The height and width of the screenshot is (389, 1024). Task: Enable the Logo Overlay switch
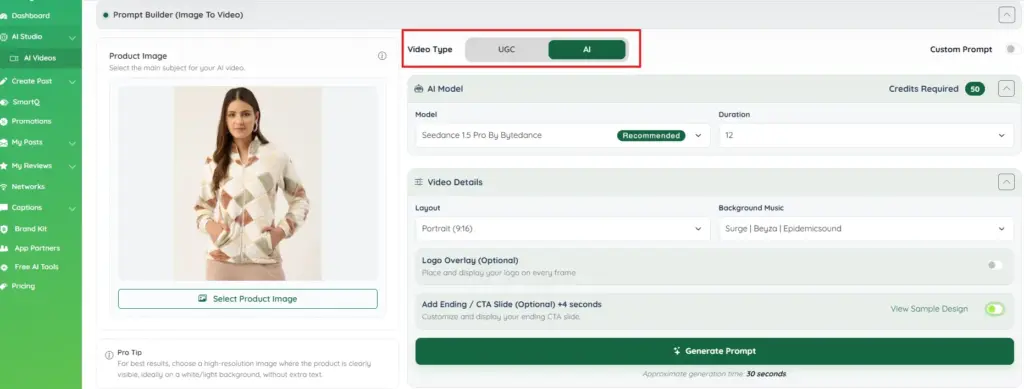coord(995,265)
